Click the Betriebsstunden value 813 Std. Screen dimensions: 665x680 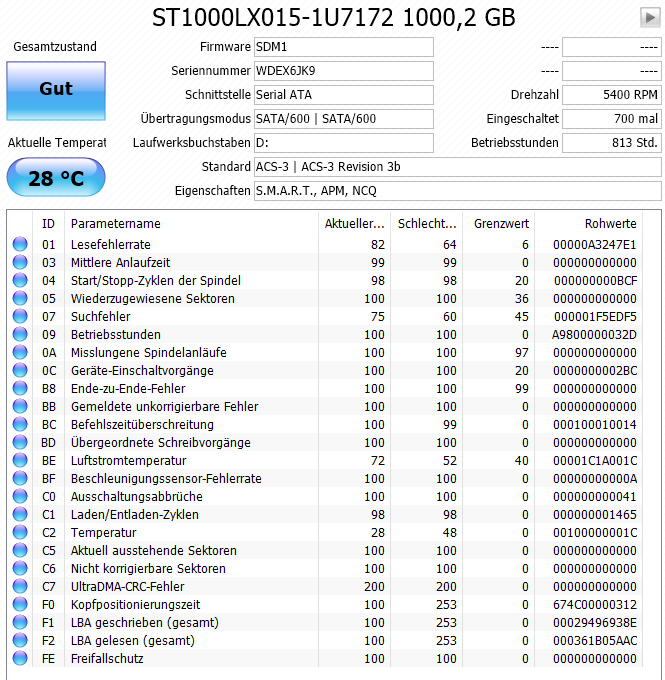pos(612,143)
